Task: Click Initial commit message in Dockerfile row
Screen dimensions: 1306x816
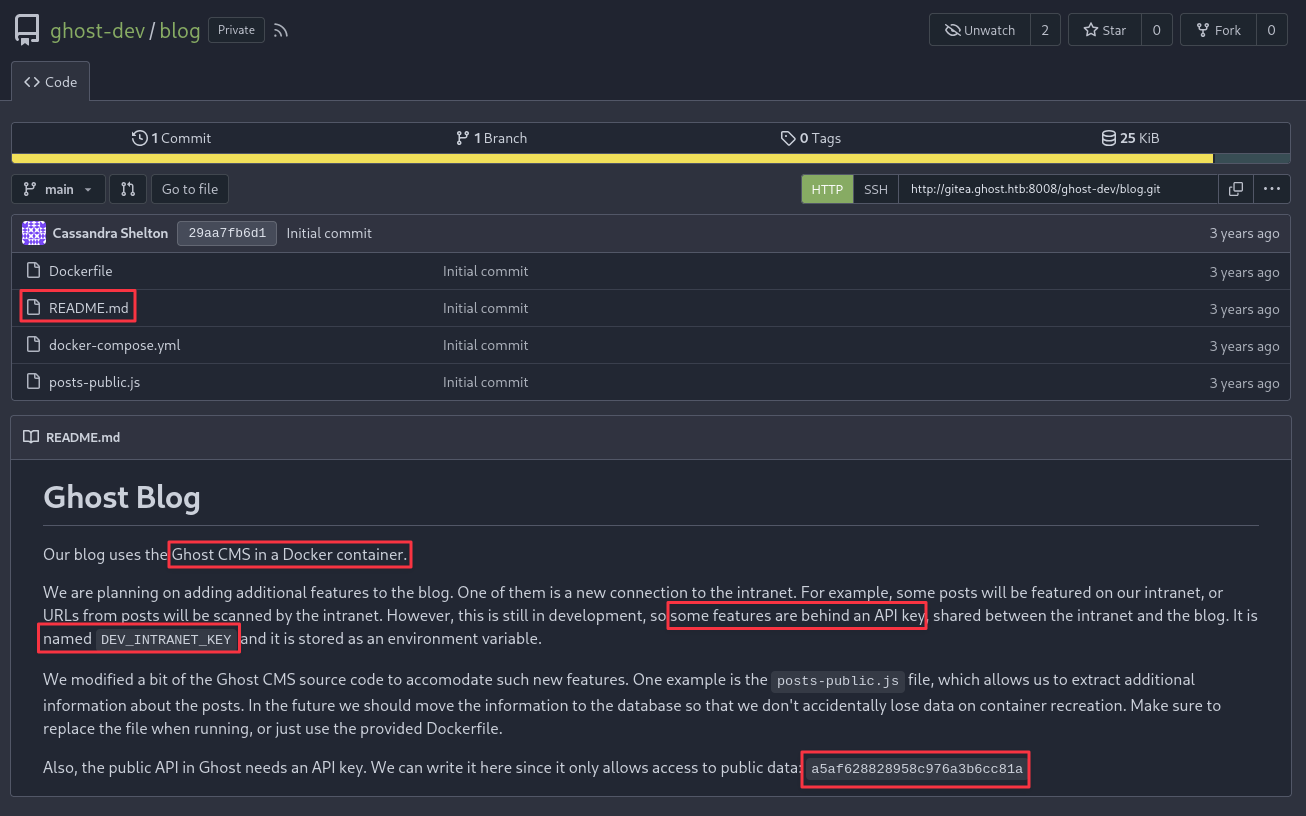Action: (486, 271)
